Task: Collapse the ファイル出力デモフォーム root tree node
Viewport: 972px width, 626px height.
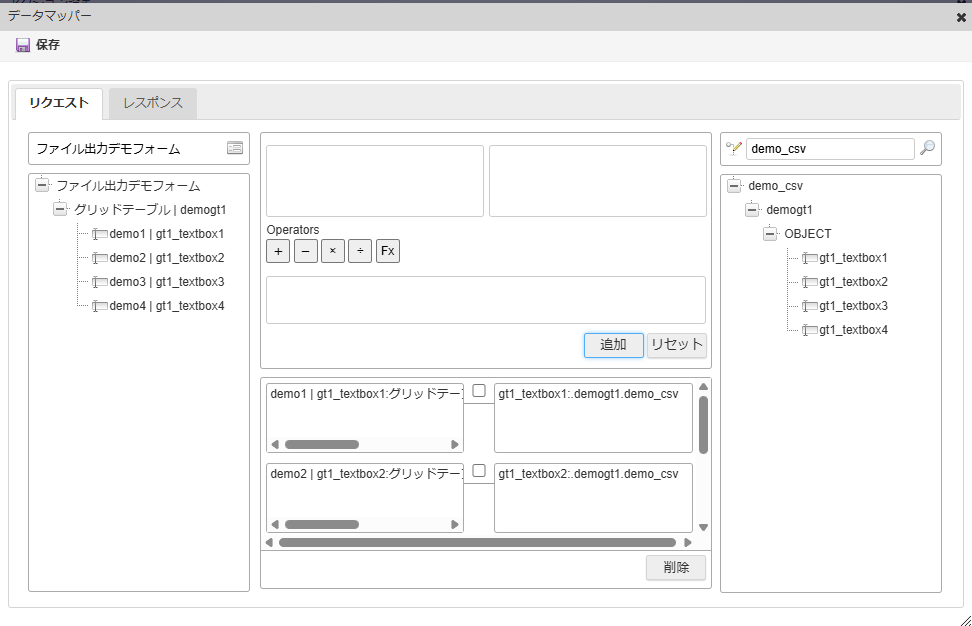Action: 42,186
